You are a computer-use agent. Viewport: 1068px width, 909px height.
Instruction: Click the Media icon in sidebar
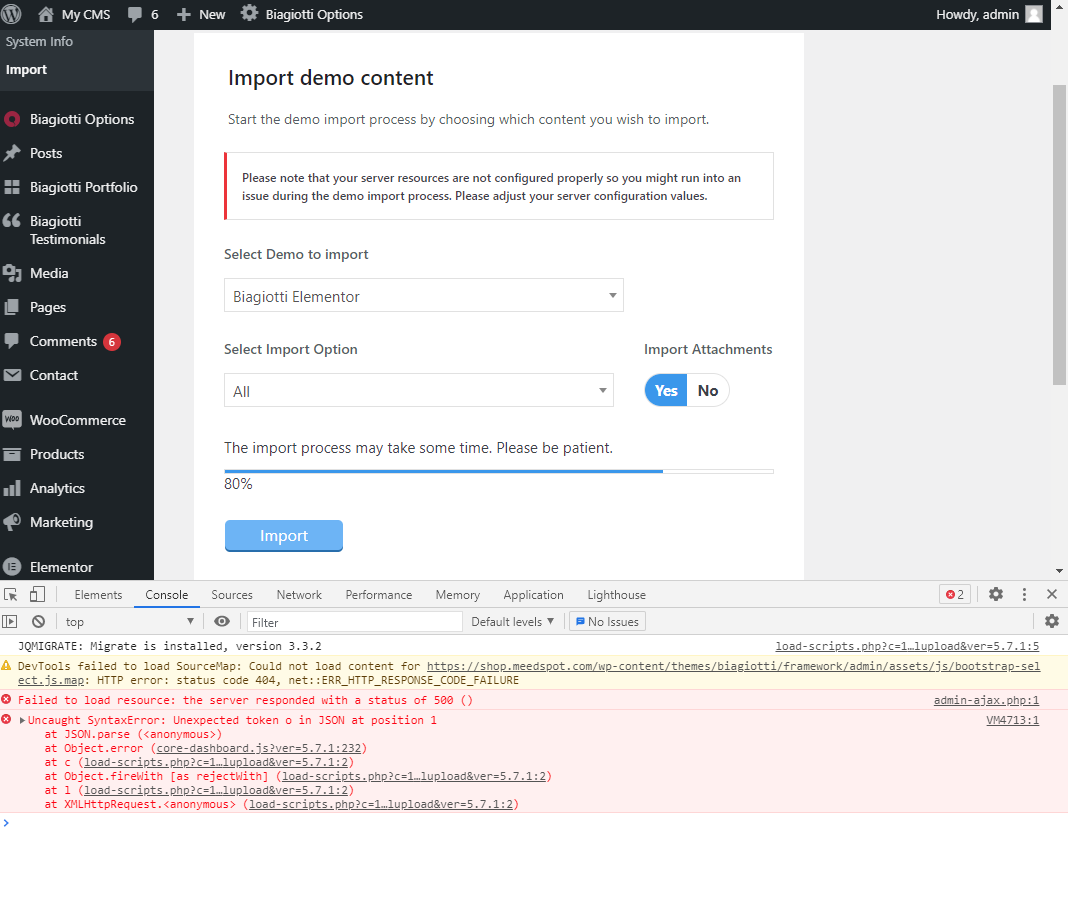[12, 274]
